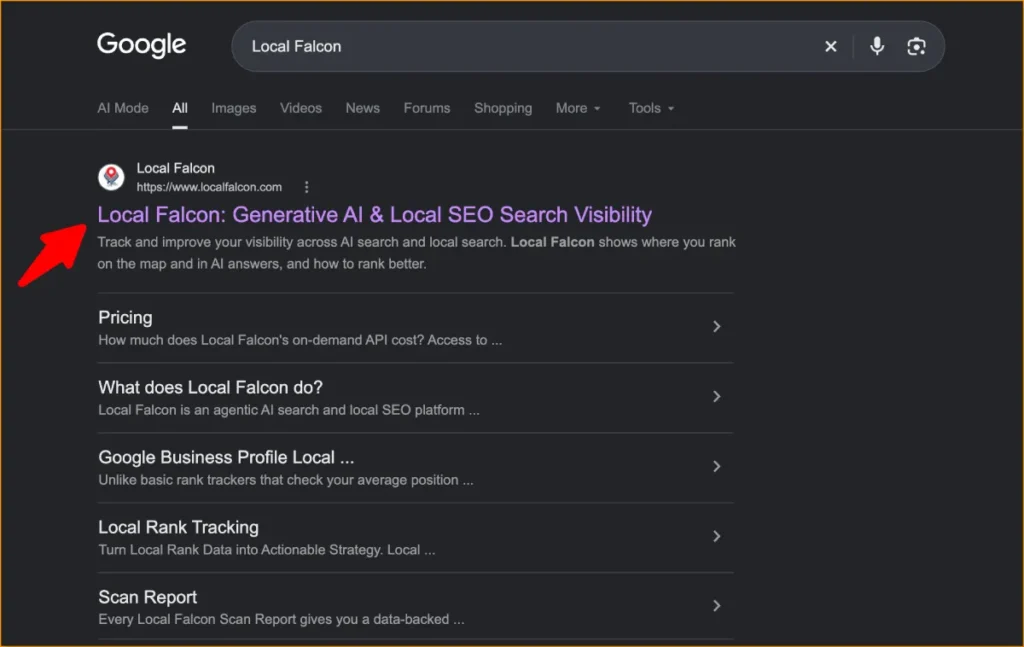Click the chevron on the Scan Report row
Image resolution: width=1024 pixels, height=647 pixels.
(x=716, y=606)
